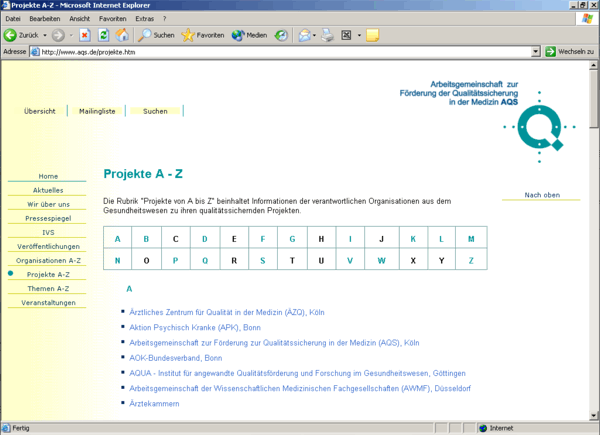Screen dimensions: 600x435
Task: Expand the Zurück back history dropdown arrow
Action: point(45,35)
